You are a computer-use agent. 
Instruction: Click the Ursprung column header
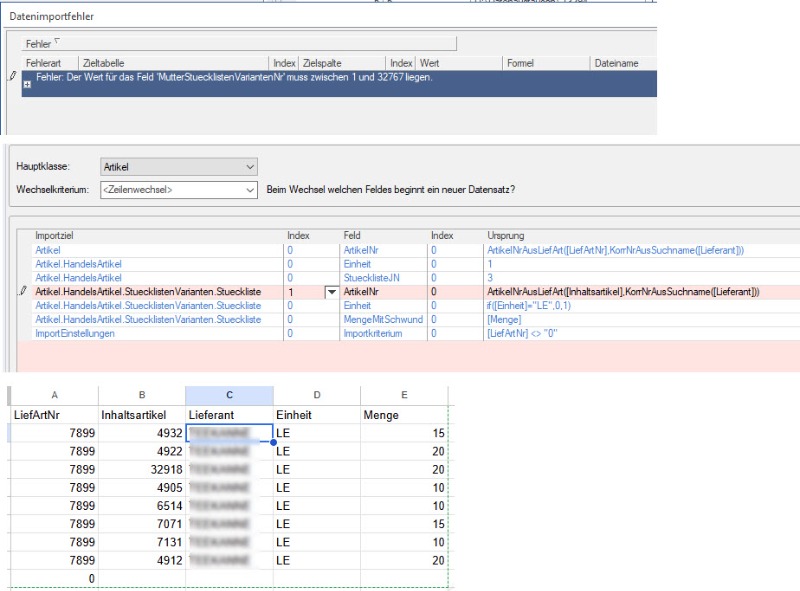click(506, 235)
